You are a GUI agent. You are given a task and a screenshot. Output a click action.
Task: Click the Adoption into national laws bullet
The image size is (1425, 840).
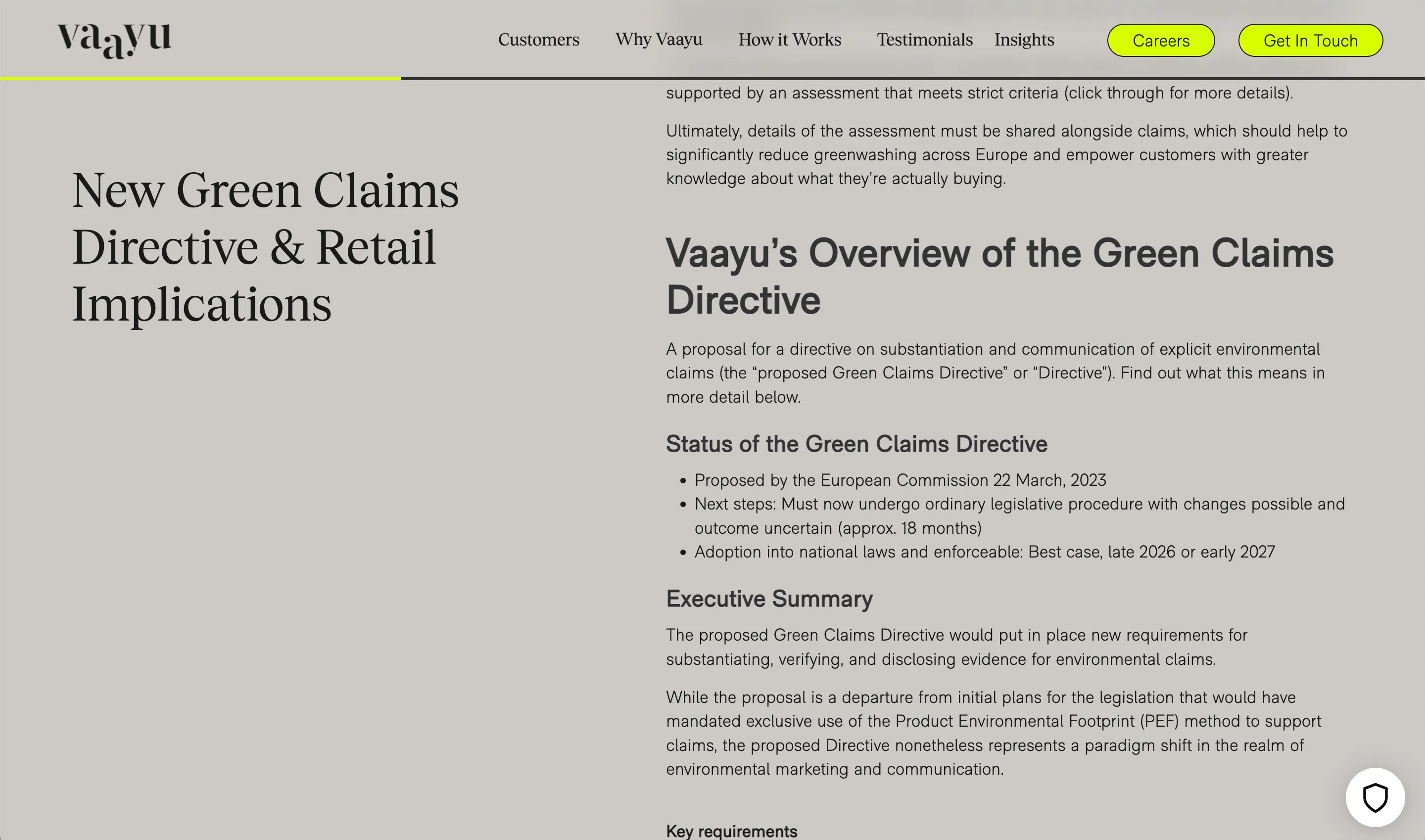click(984, 552)
